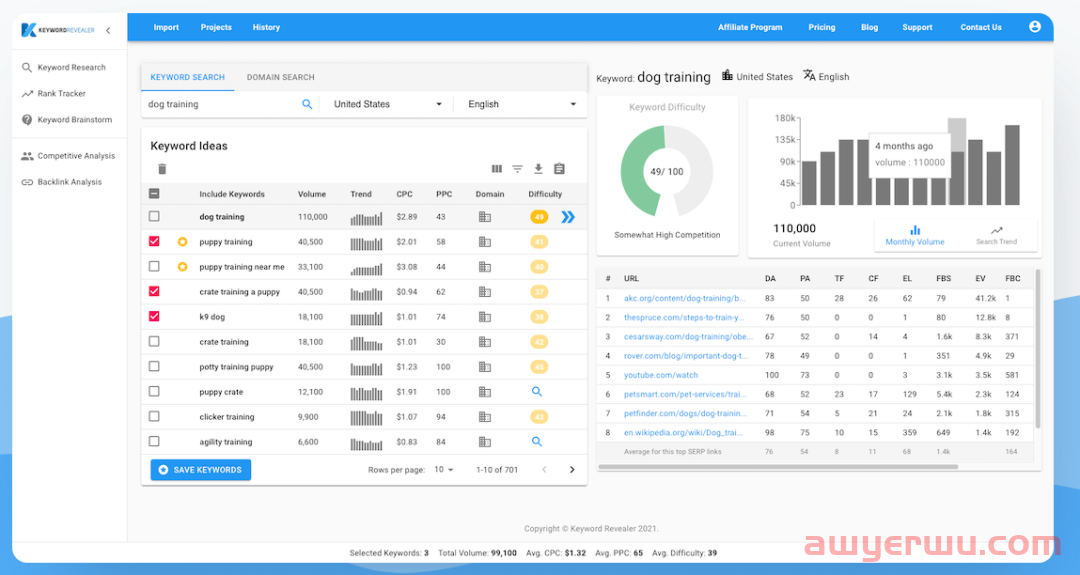The image size is (1080, 575).
Task: Check the puppy training near me checkbox
Action: (154, 266)
